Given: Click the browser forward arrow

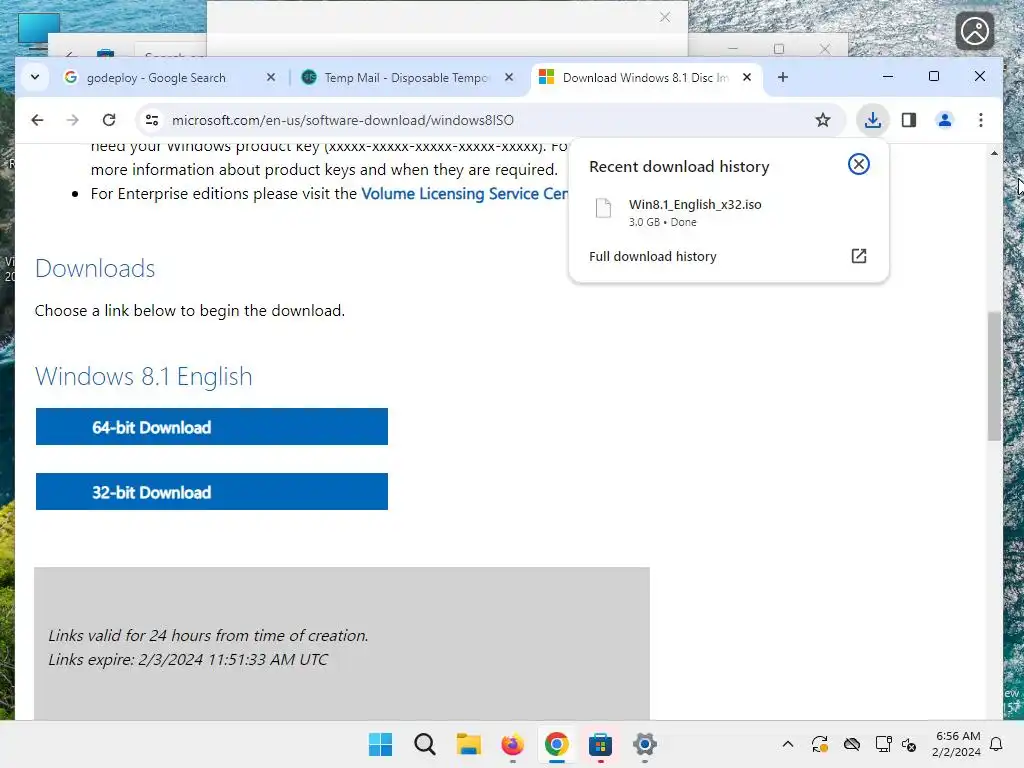Looking at the screenshot, I should tap(72, 120).
